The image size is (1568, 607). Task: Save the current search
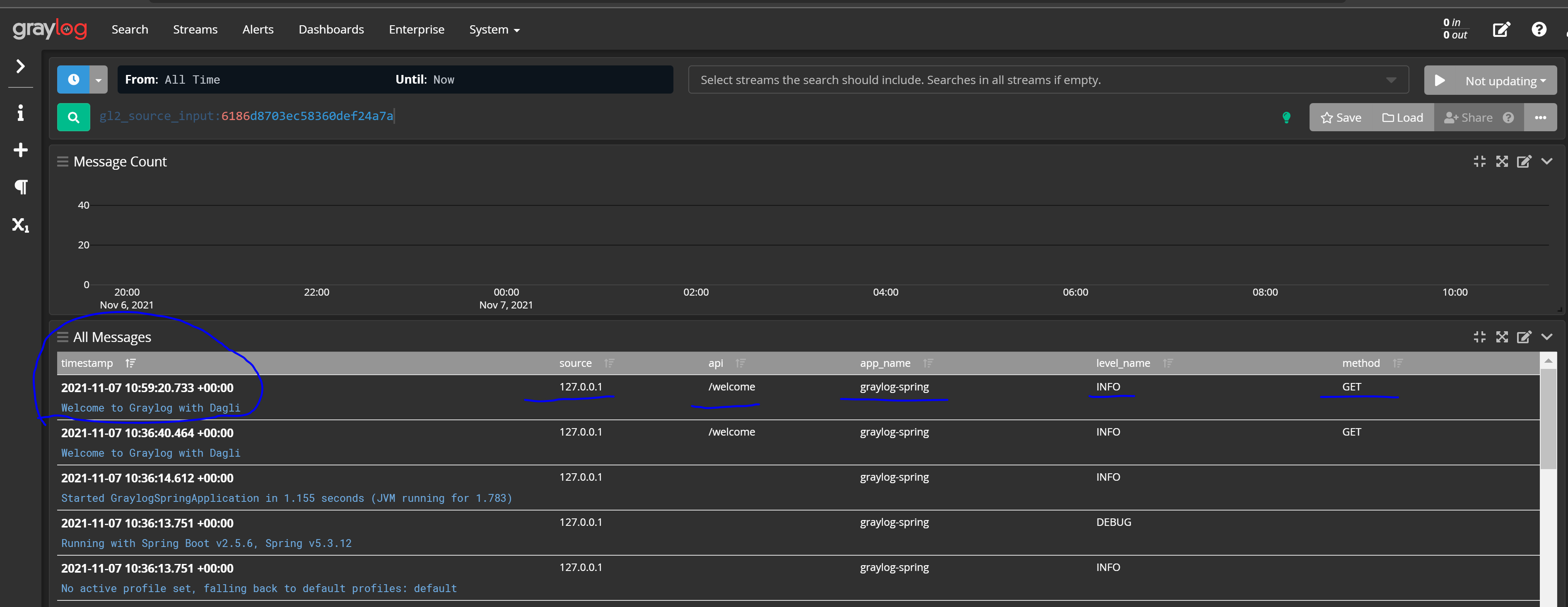1341,118
